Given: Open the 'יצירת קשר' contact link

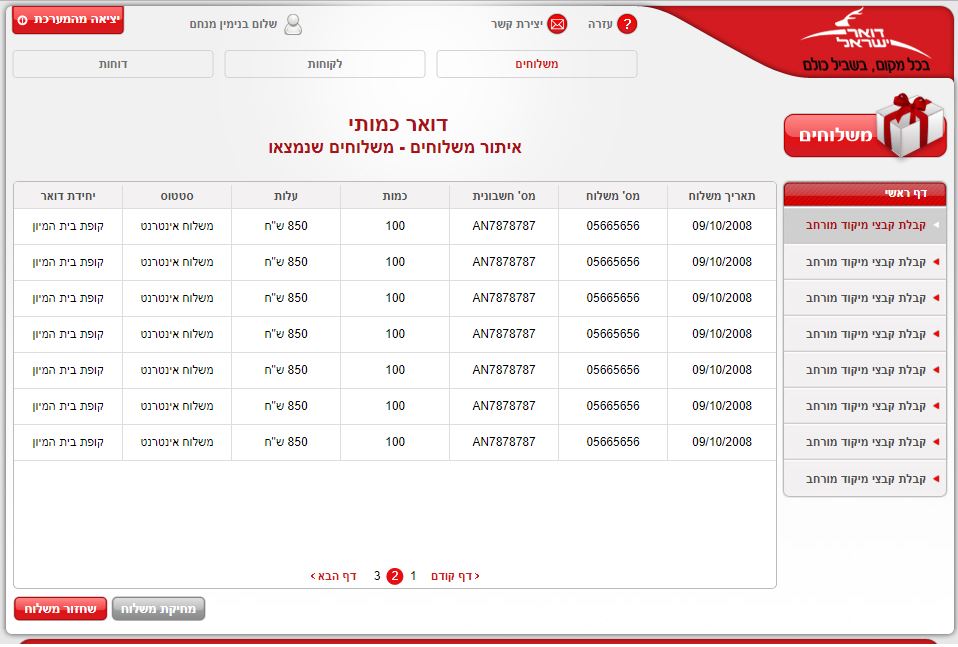Looking at the screenshot, I should click(517, 24).
